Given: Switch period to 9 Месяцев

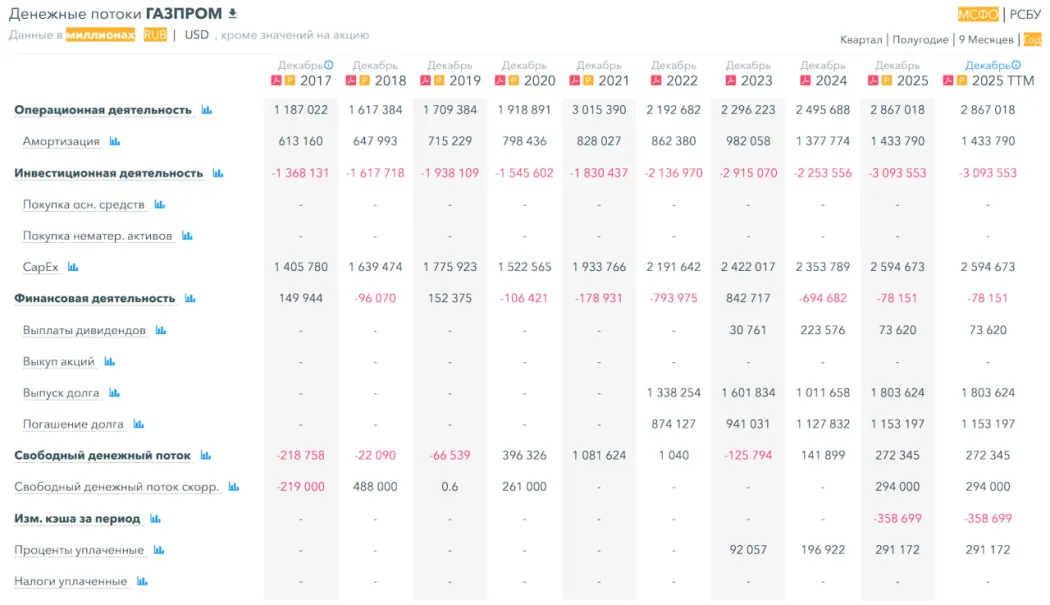Looking at the screenshot, I should [x=986, y=40].
